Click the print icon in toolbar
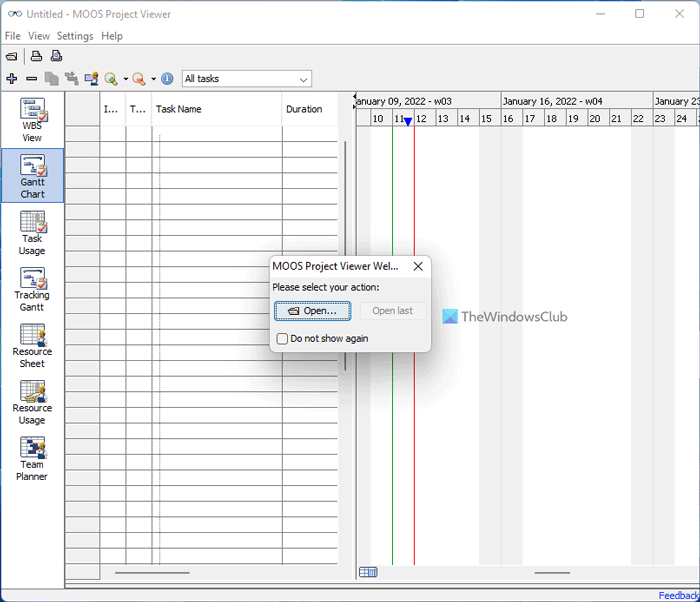This screenshot has height=602, width=700. pos(36,56)
